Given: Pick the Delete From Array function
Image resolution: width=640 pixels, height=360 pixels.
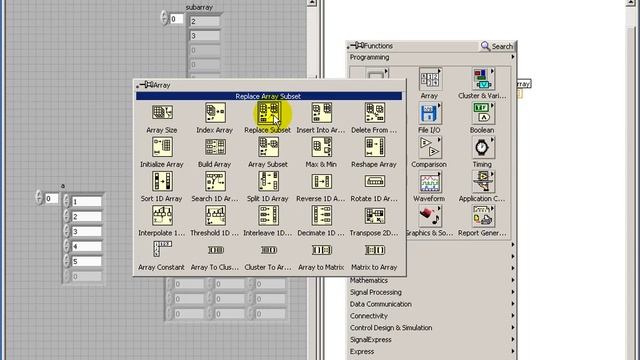Looking at the screenshot, I should [x=374, y=113].
